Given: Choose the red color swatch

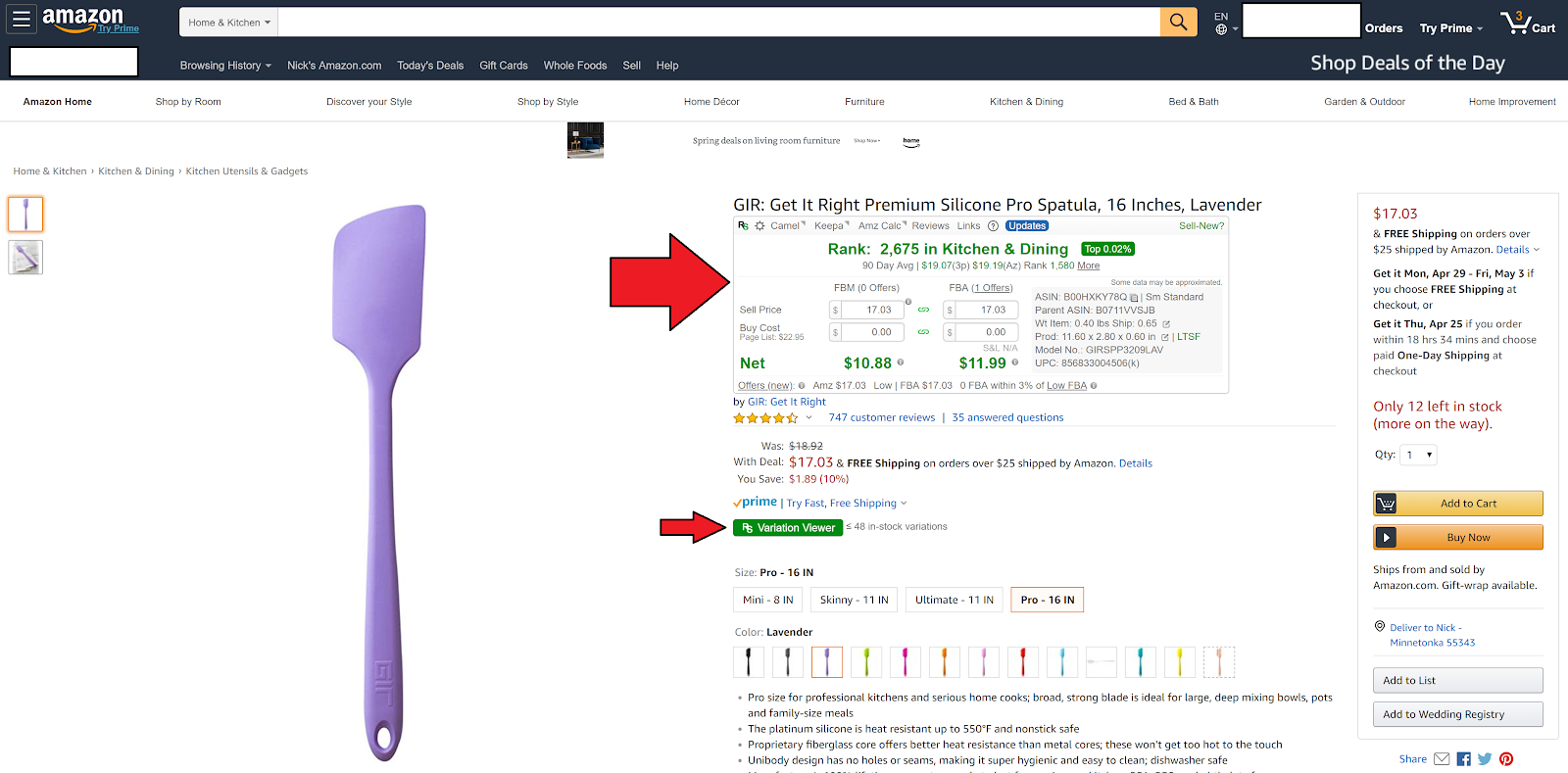Looking at the screenshot, I should coord(1022,662).
